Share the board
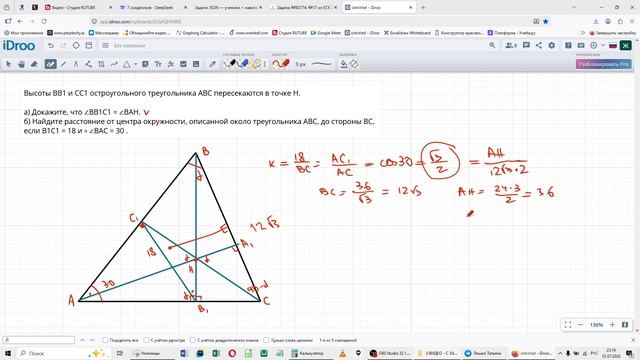Screen dimensions: 640x360 pyautogui.click(x=539, y=46)
